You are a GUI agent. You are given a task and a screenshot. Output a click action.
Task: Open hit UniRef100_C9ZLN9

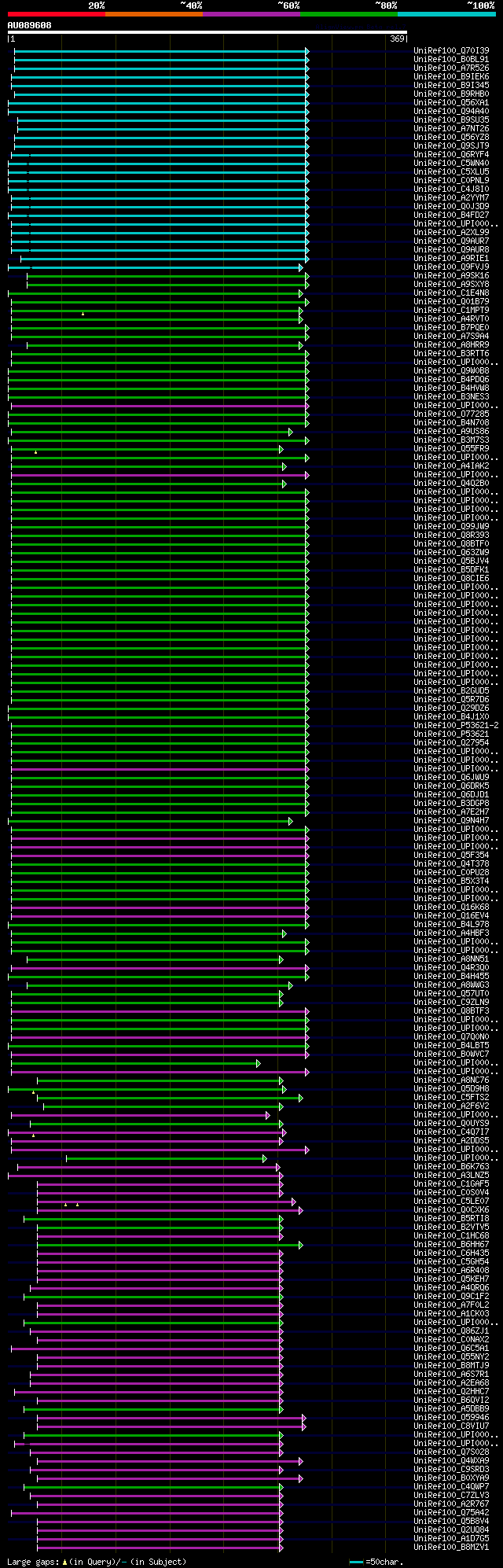pyautogui.click(x=451, y=1002)
